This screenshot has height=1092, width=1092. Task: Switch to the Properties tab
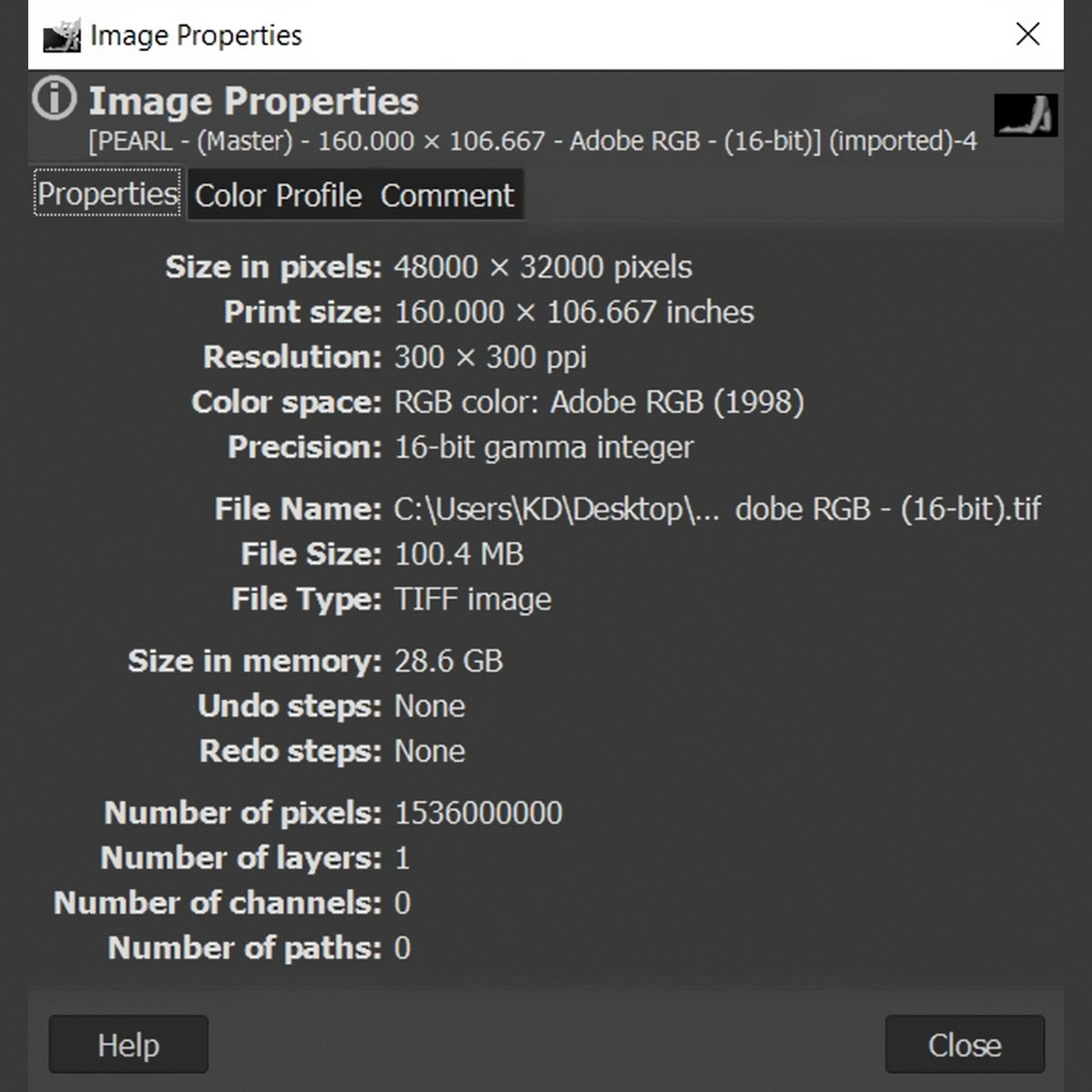coord(107,193)
